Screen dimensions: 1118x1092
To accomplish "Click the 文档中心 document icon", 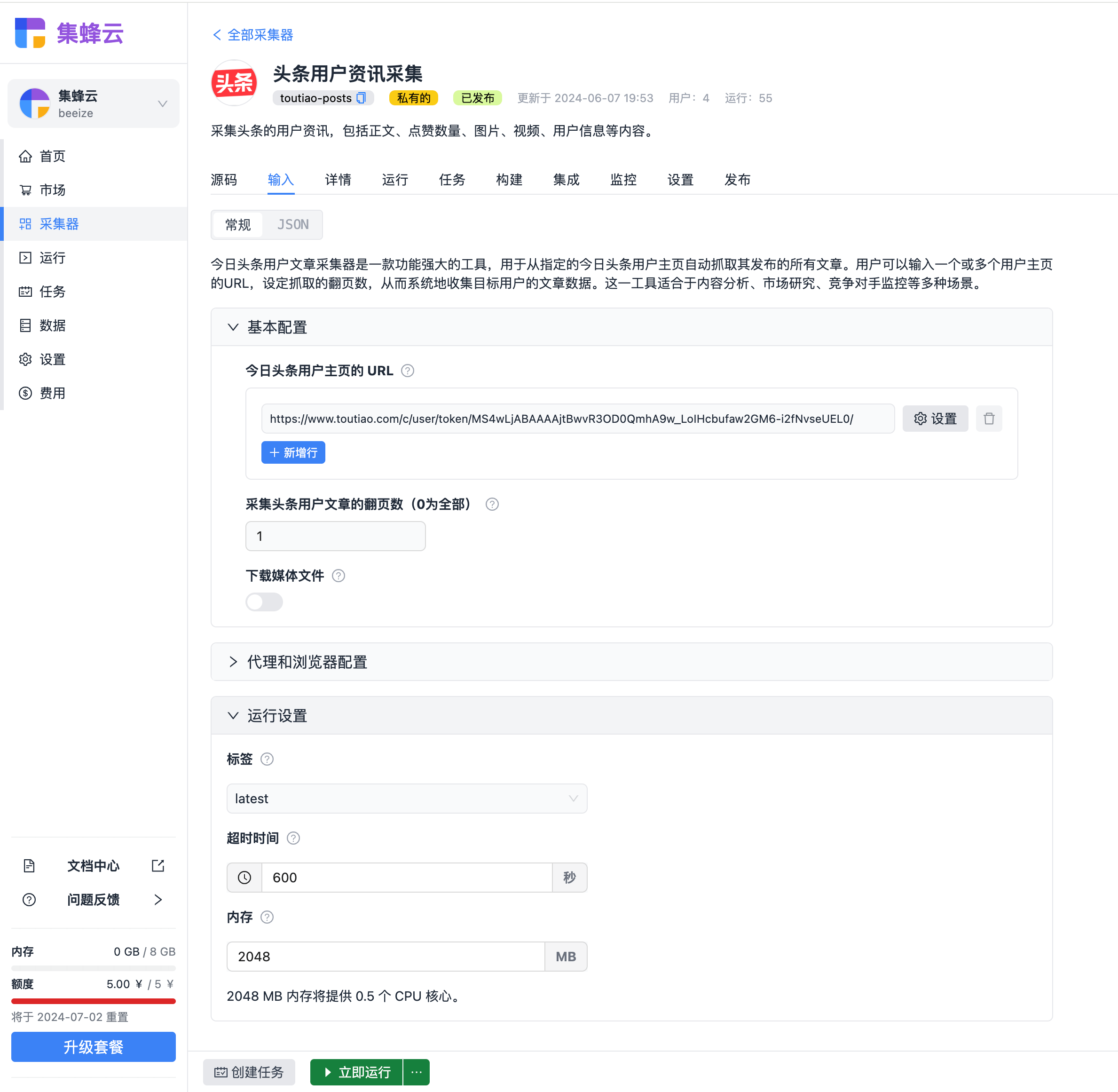I will 29,865.
